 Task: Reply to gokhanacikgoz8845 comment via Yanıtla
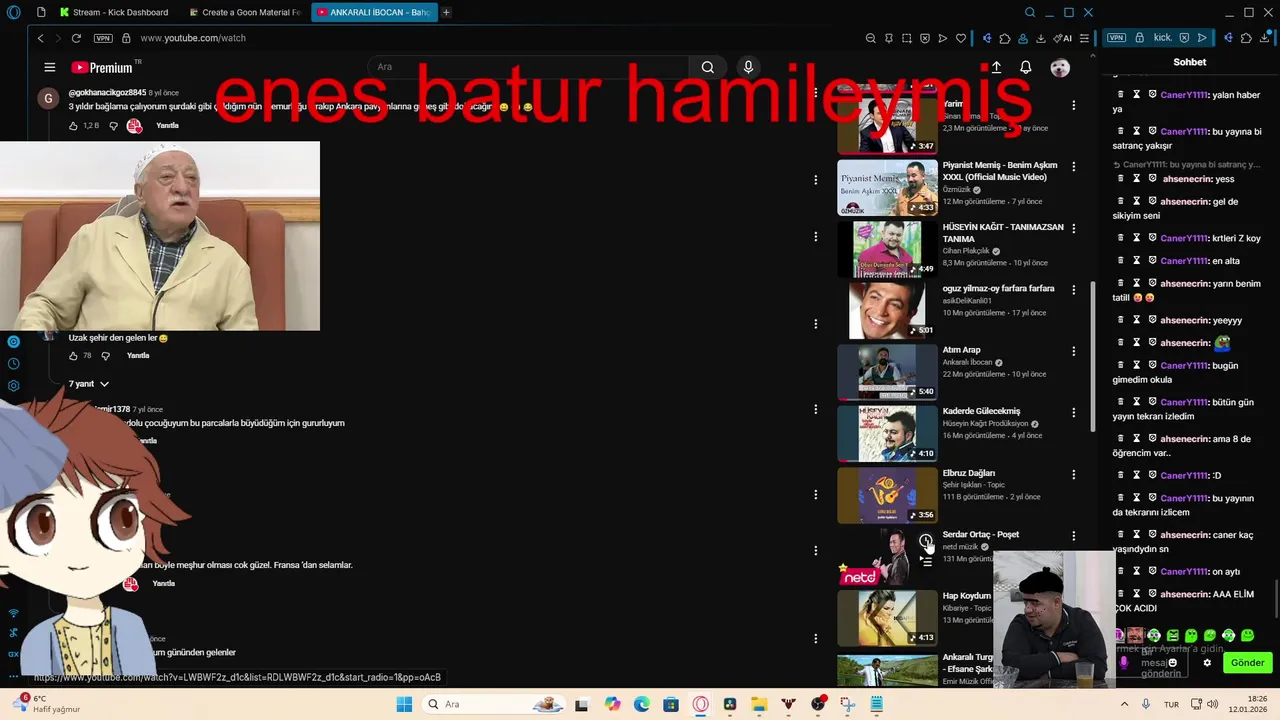coord(167,126)
